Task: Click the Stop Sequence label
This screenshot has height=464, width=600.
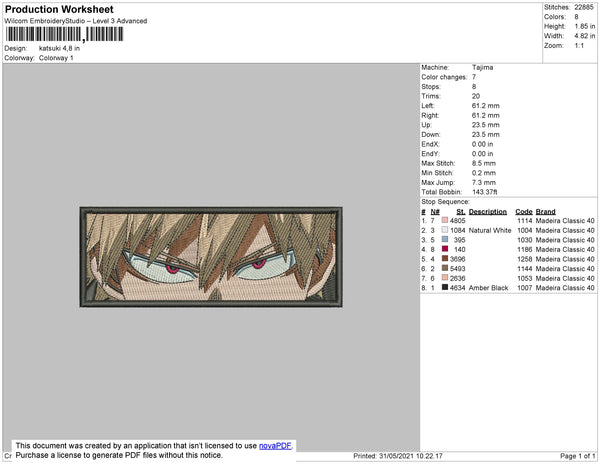Action: [445, 202]
